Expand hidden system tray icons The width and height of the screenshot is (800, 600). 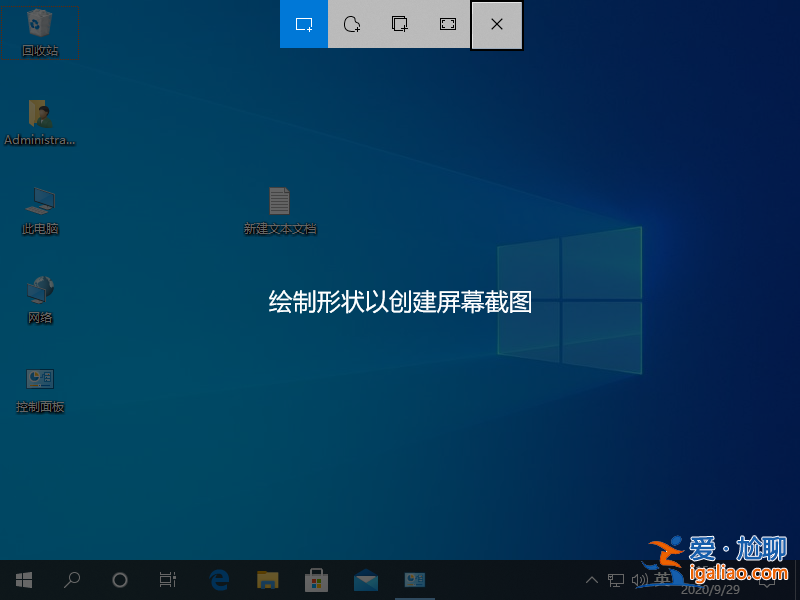tap(592, 579)
